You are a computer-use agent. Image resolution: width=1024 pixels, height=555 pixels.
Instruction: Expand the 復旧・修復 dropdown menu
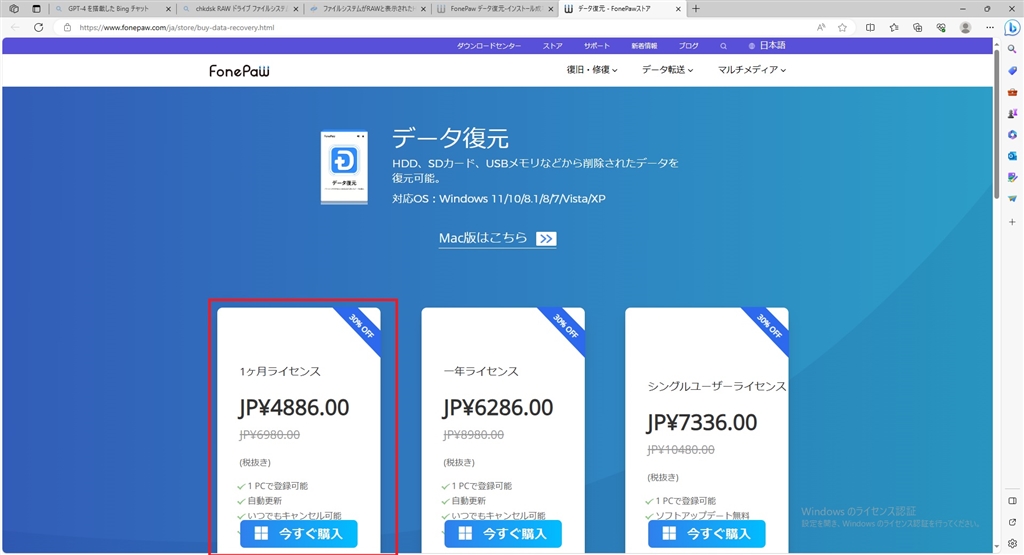pos(592,70)
